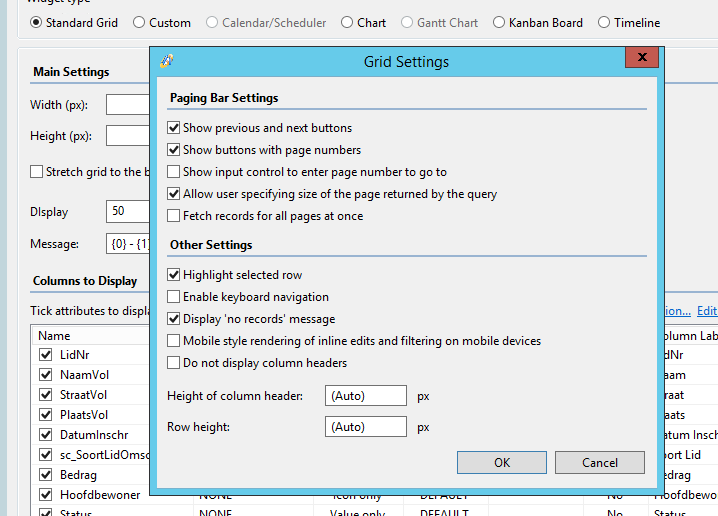Select the Gantt Chart widget type
The image size is (718, 516).
tap(407, 22)
